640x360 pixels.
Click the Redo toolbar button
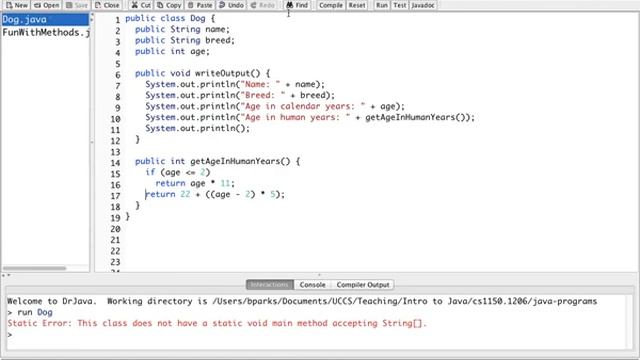click(x=262, y=5)
